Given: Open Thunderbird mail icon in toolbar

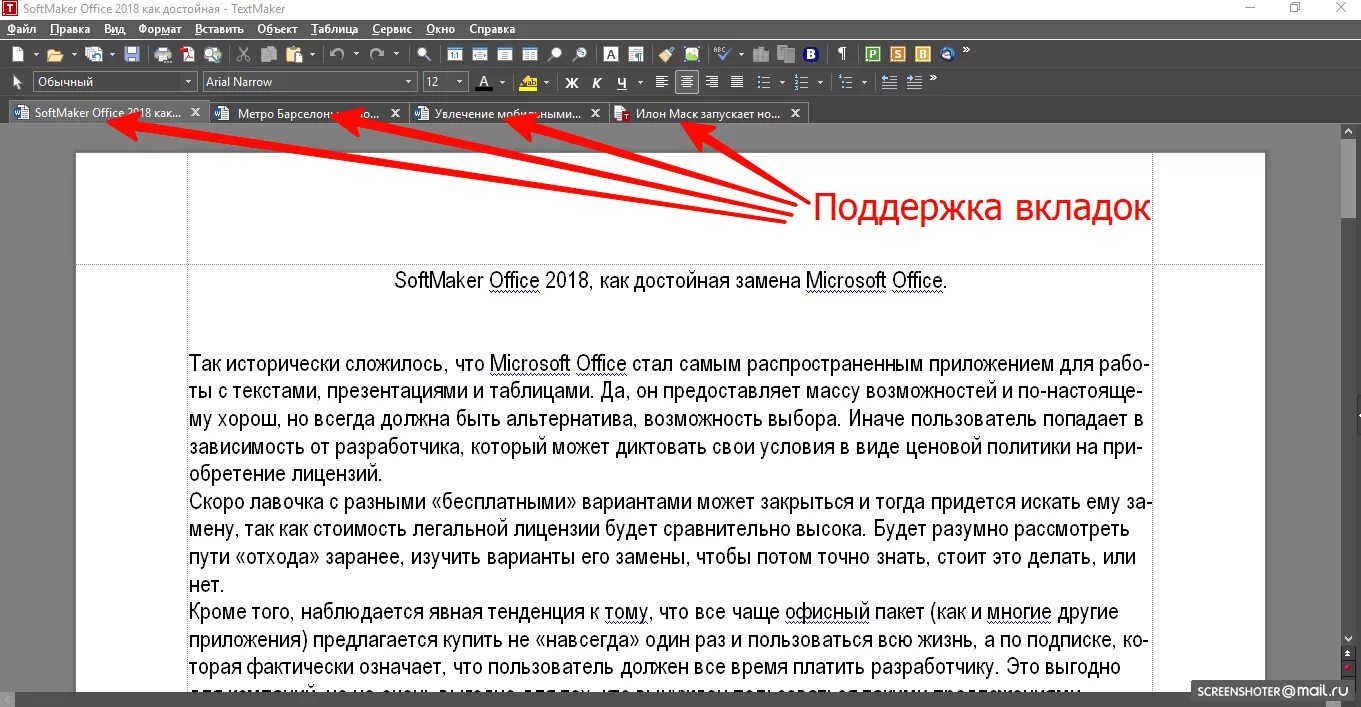Looking at the screenshot, I should pos(948,54).
